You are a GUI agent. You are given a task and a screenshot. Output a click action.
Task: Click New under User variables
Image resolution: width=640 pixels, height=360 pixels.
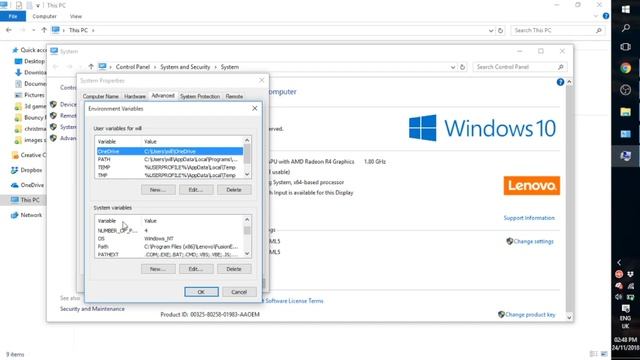(158, 190)
